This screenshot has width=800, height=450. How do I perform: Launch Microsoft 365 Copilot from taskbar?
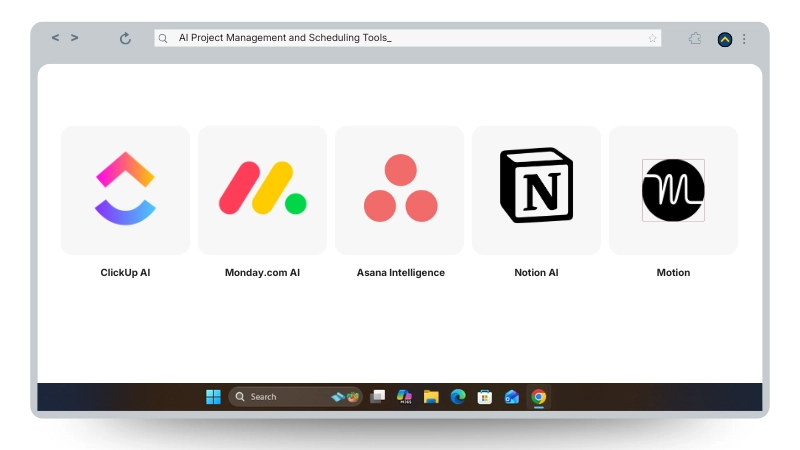point(404,396)
